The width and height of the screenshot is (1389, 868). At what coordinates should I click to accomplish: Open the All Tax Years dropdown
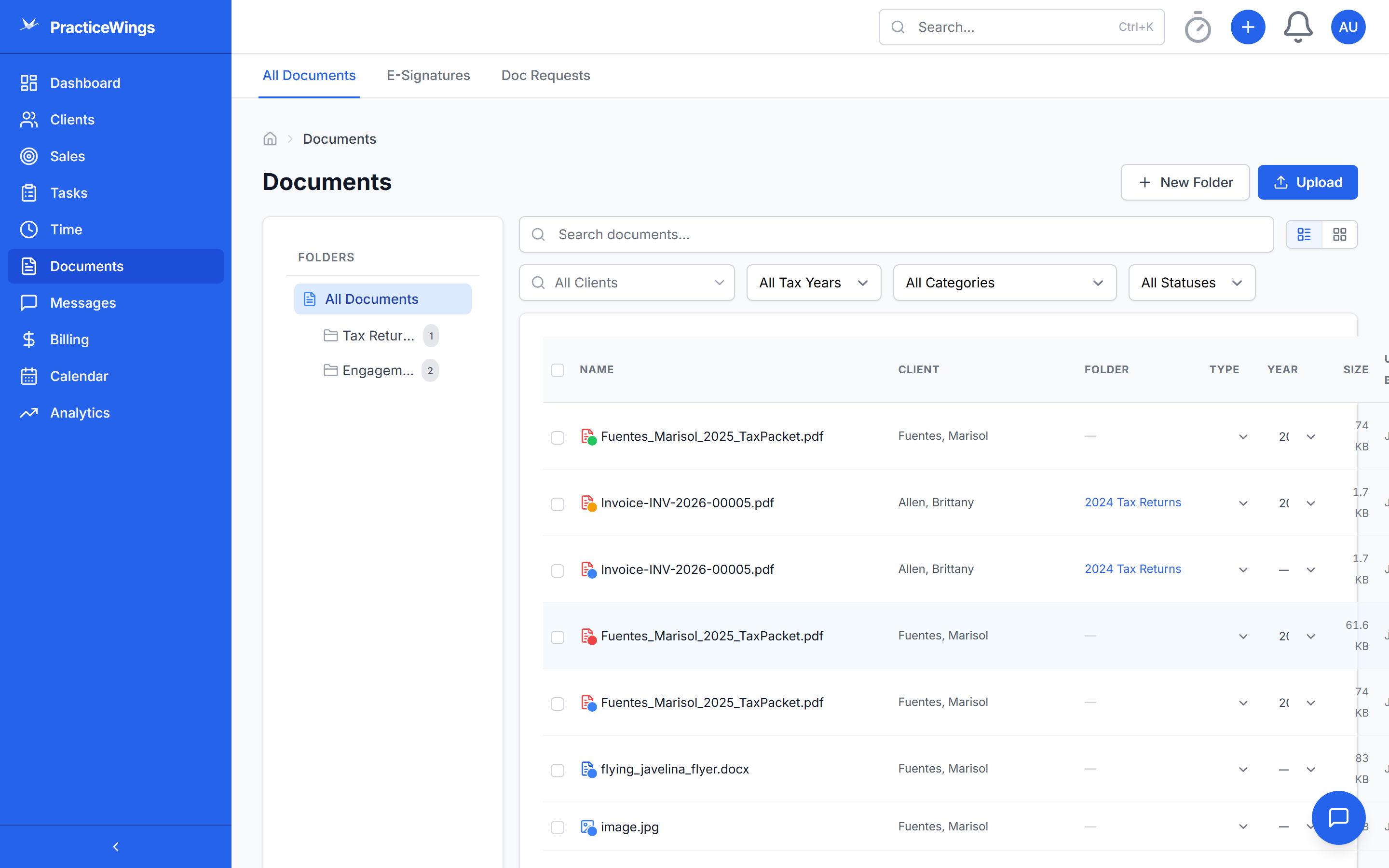click(x=813, y=283)
